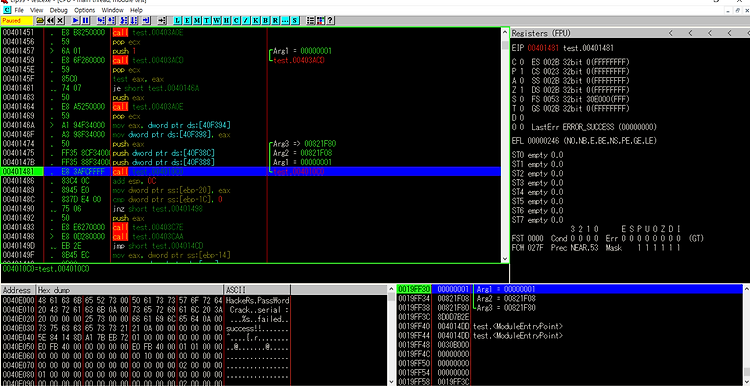Open appearance colors toolbar icon
The height and width of the screenshot is (386, 750).
pyautogui.click(x=320, y=21)
